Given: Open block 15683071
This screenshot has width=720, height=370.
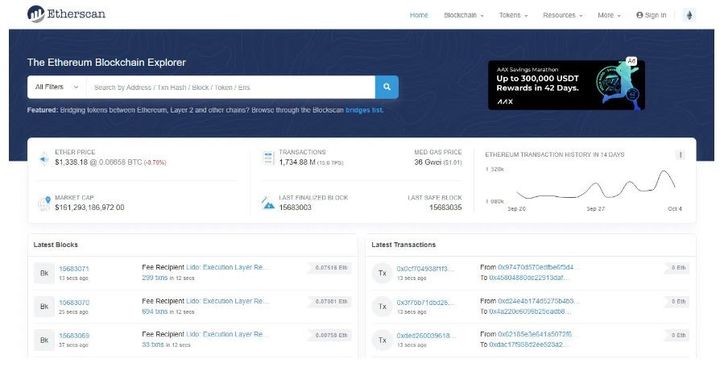Looking at the screenshot, I should pyautogui.click(x=74, y=269).
